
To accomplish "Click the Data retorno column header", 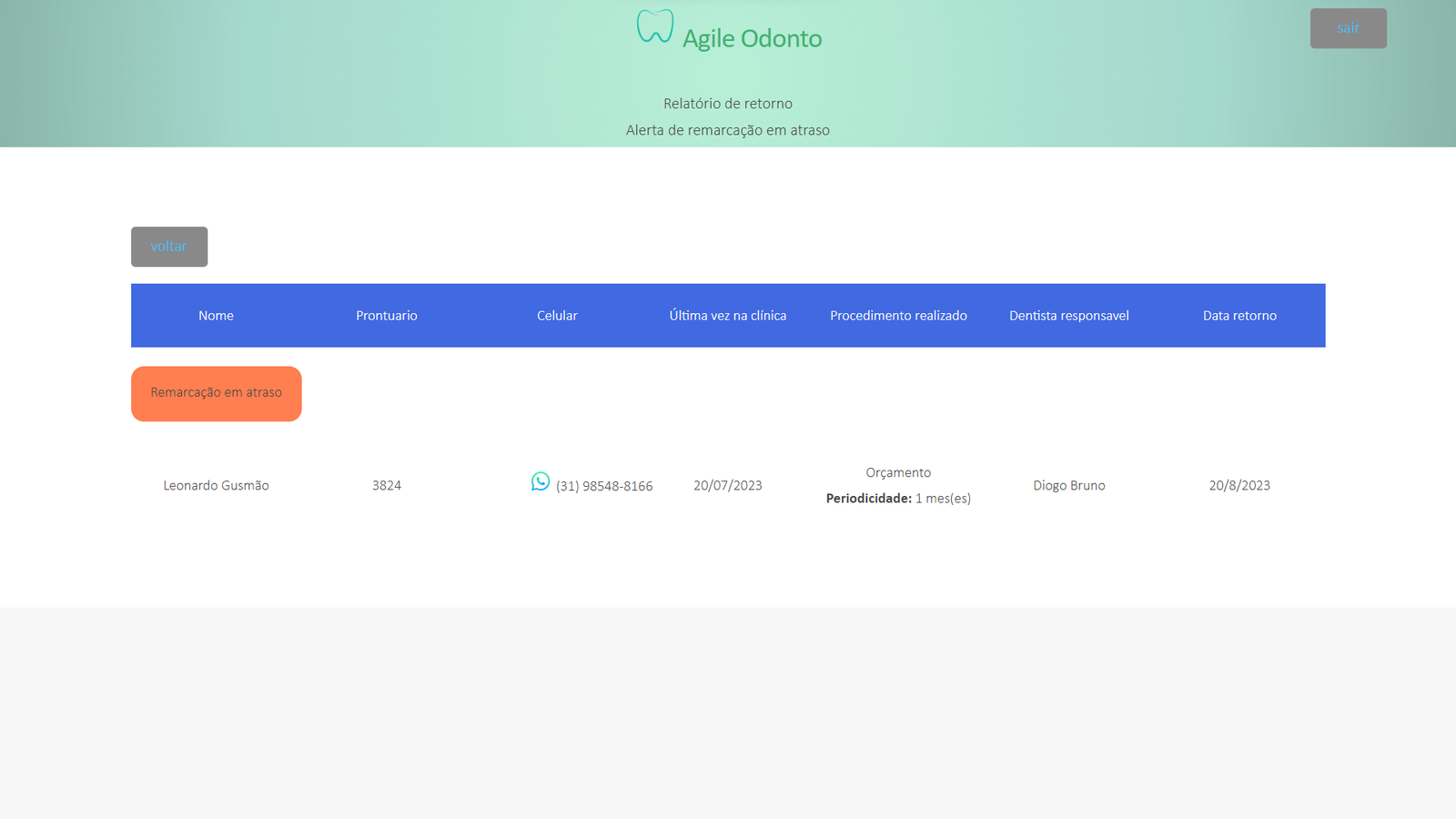I will 1239,316.
